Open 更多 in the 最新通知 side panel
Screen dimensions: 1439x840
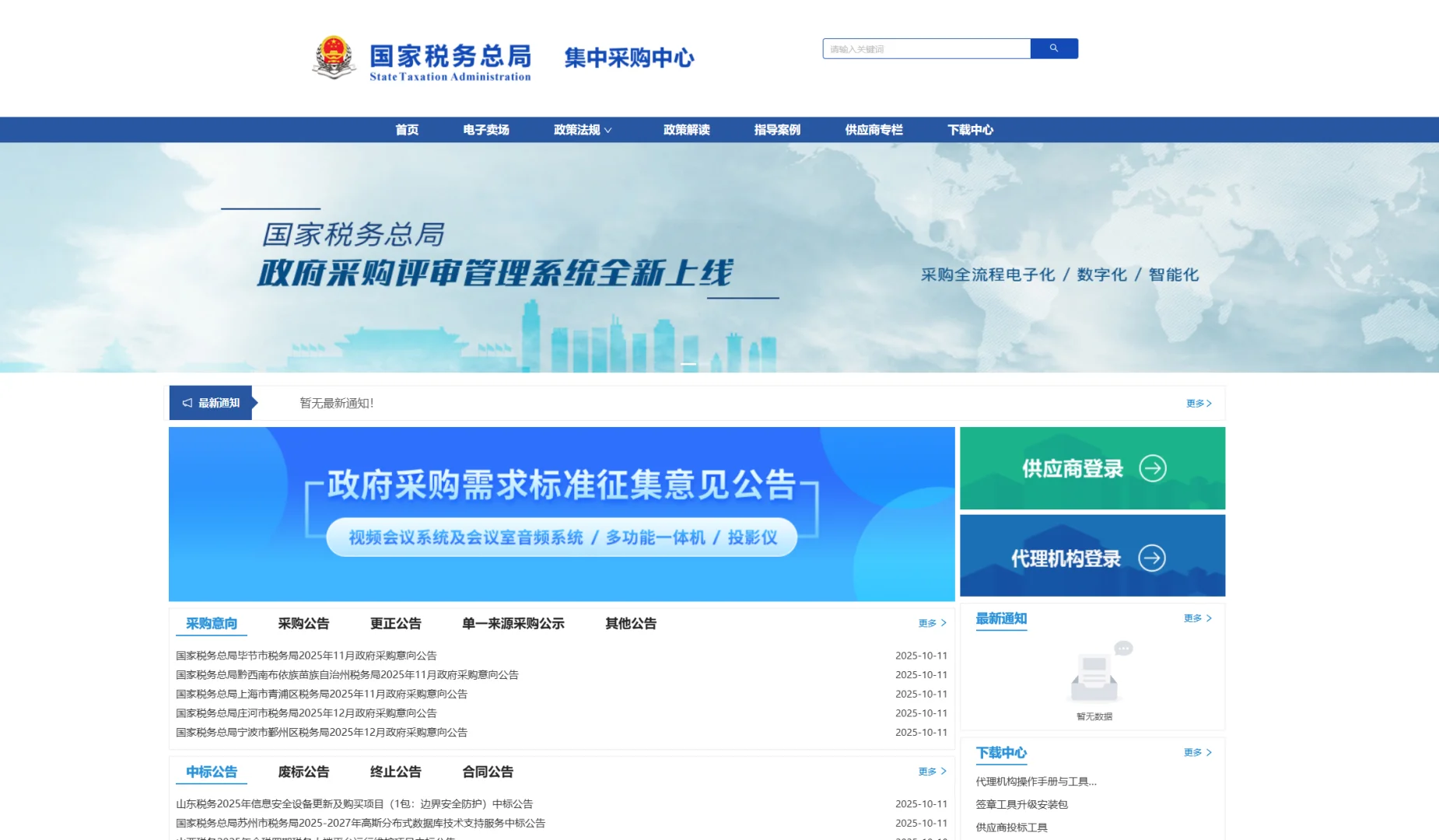coord(1198,618)
